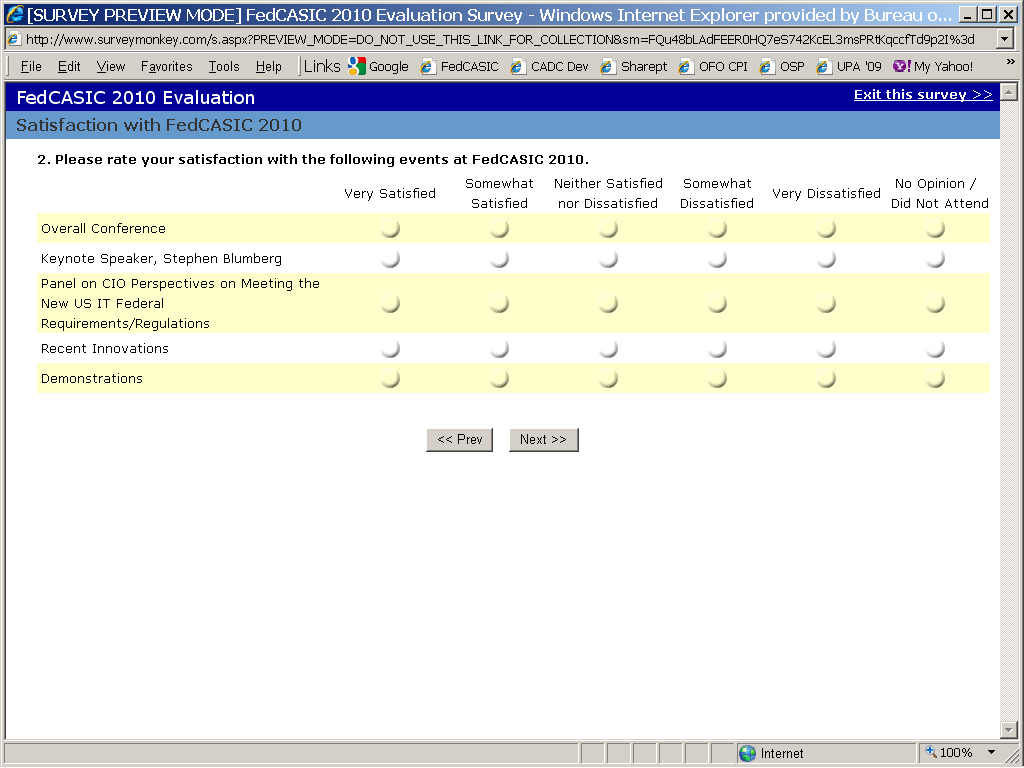Open the Help menu
The height and width of the screenshot is (768, 1024).
(x=268, y=66)
